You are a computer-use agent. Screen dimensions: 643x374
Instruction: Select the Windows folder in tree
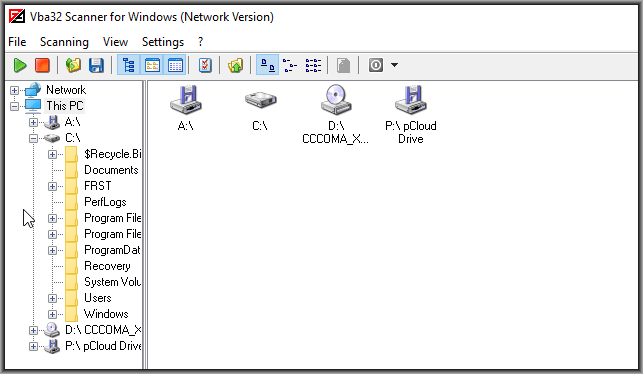click(x=106, y=314)
